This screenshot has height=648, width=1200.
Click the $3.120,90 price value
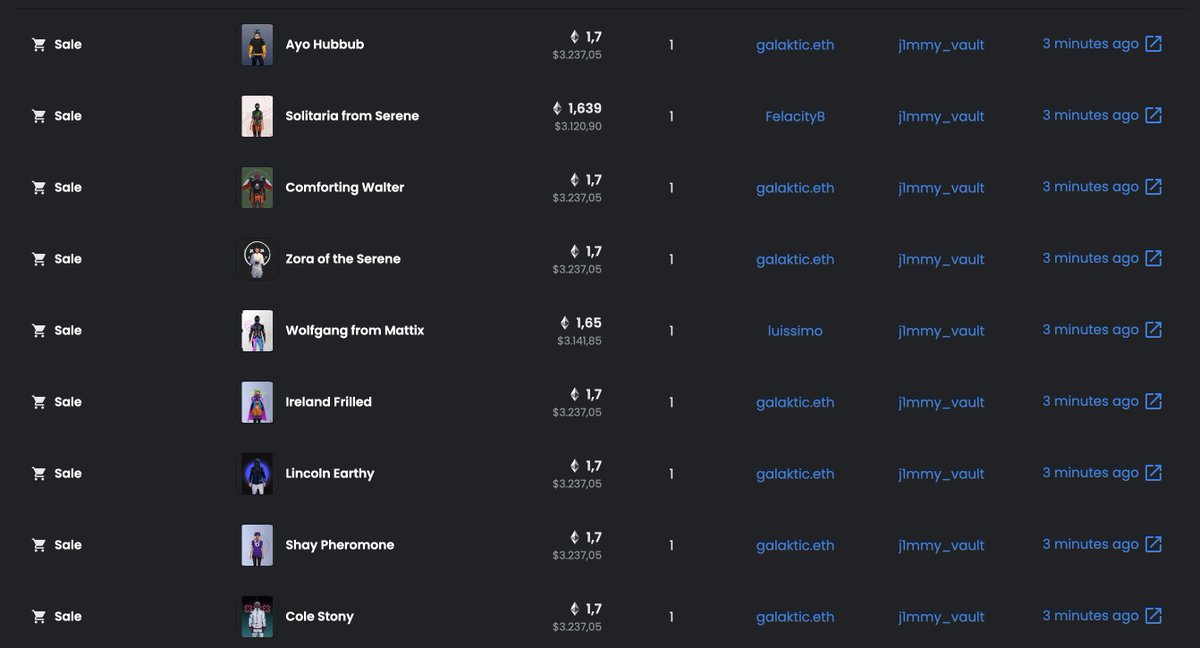578,127
